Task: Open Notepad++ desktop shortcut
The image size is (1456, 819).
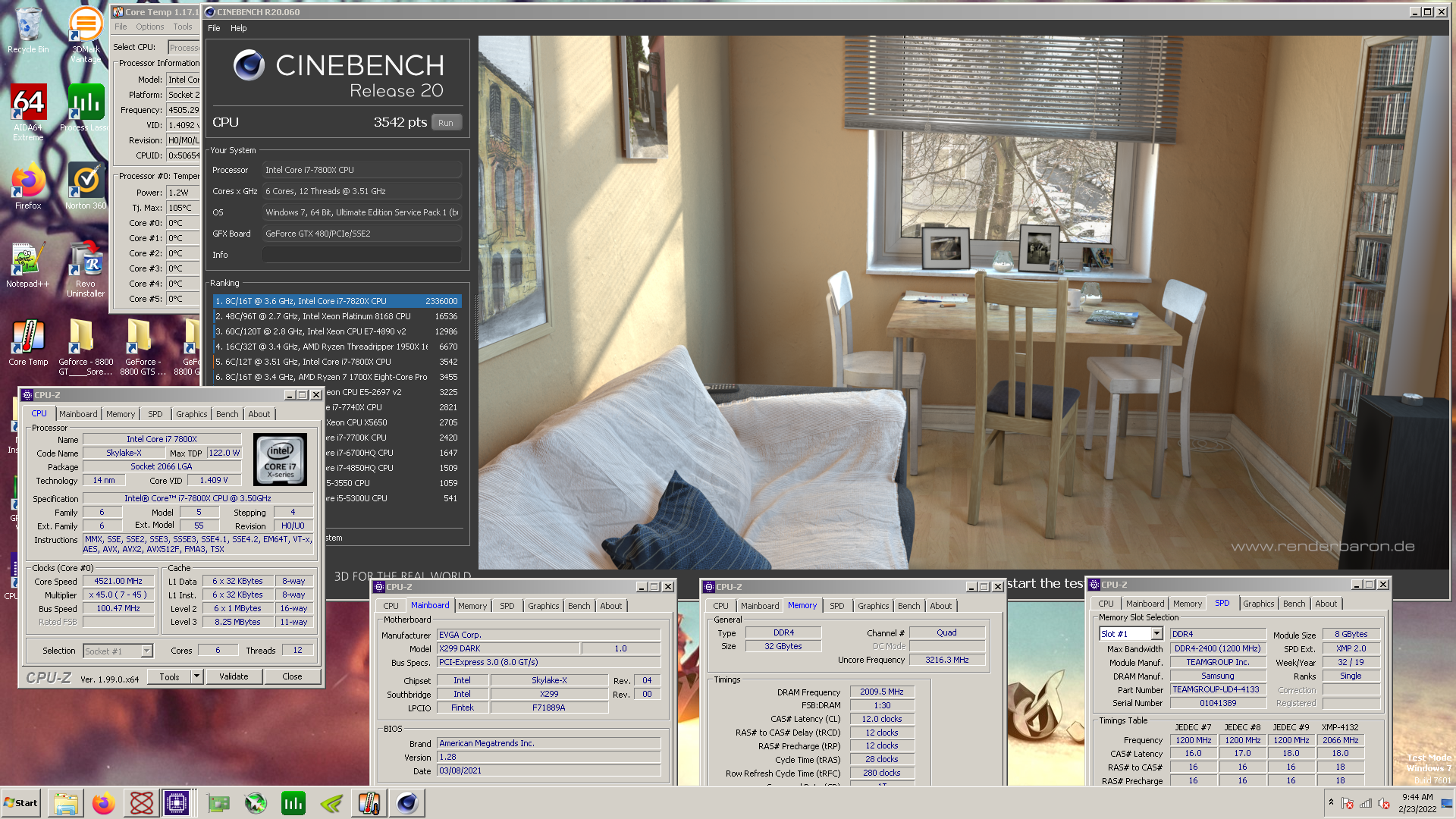Action: [28, 265]
